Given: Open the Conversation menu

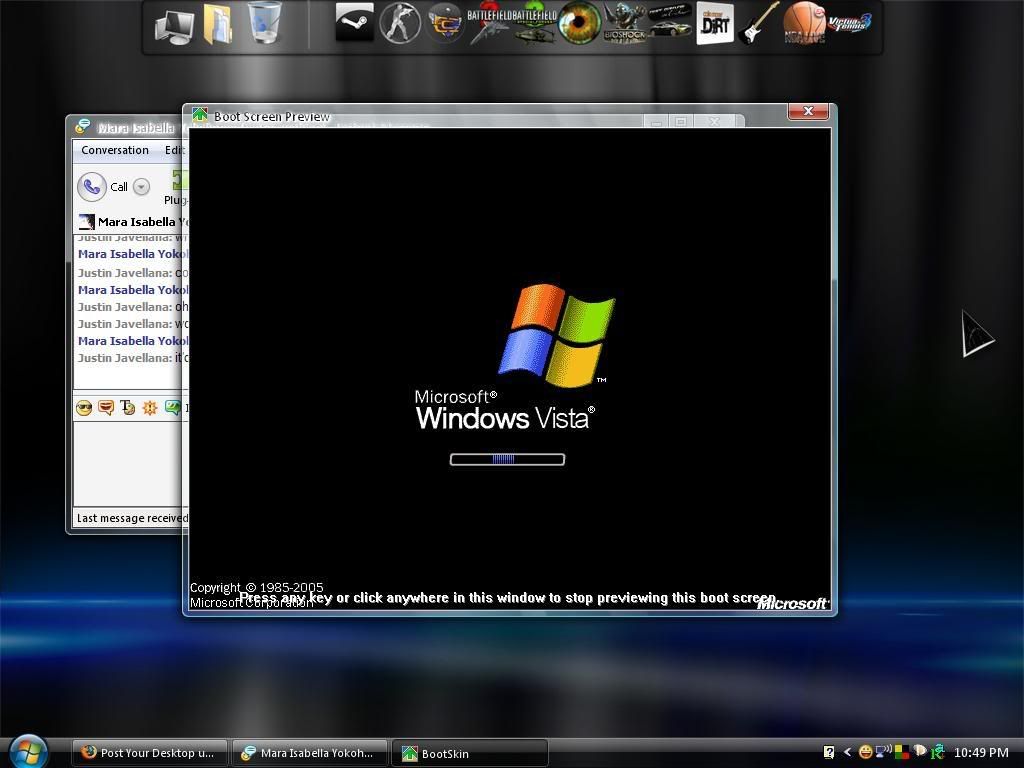Looking at the screenshot, I should tap(114, 150).
